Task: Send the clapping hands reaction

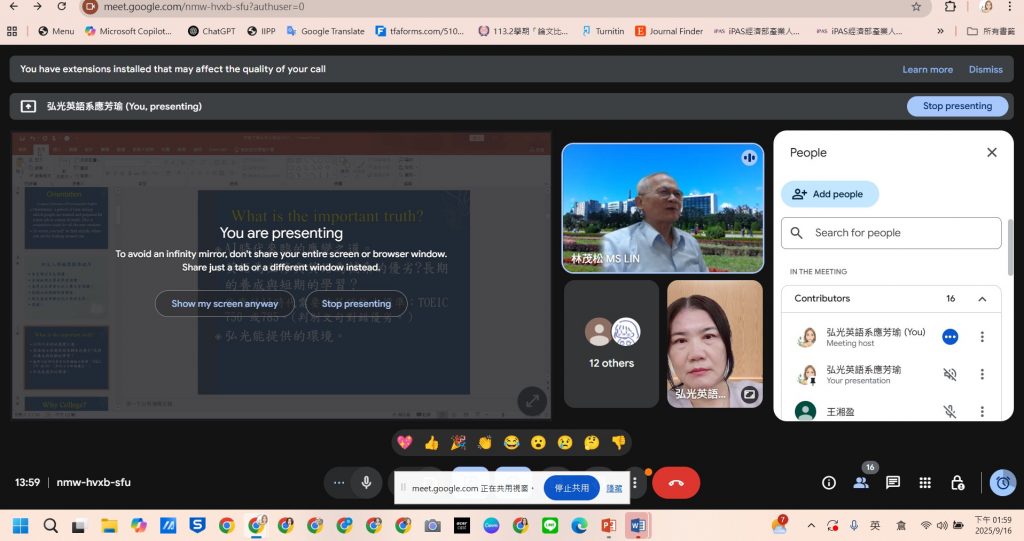Action: click(485, 442)
